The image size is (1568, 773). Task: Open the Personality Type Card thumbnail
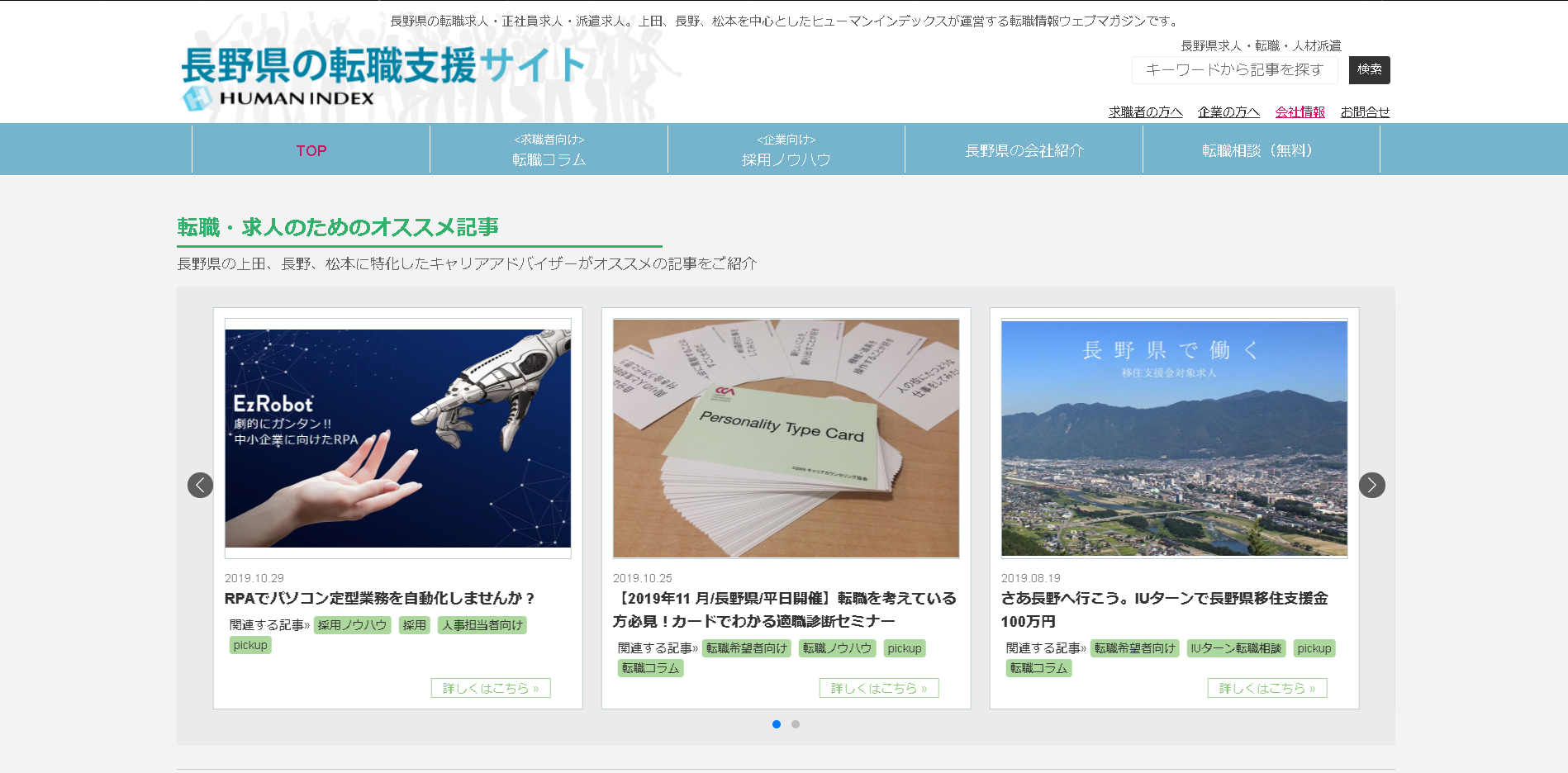tap(786, 439)
